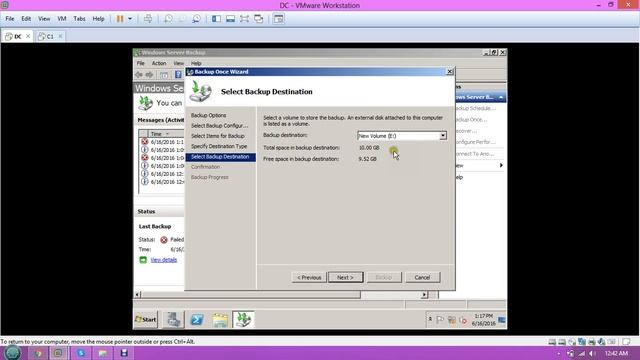This screenshot has width=640, height=360.
Task: Enter full screen mode icon
Action: click(x=244, y=19)
